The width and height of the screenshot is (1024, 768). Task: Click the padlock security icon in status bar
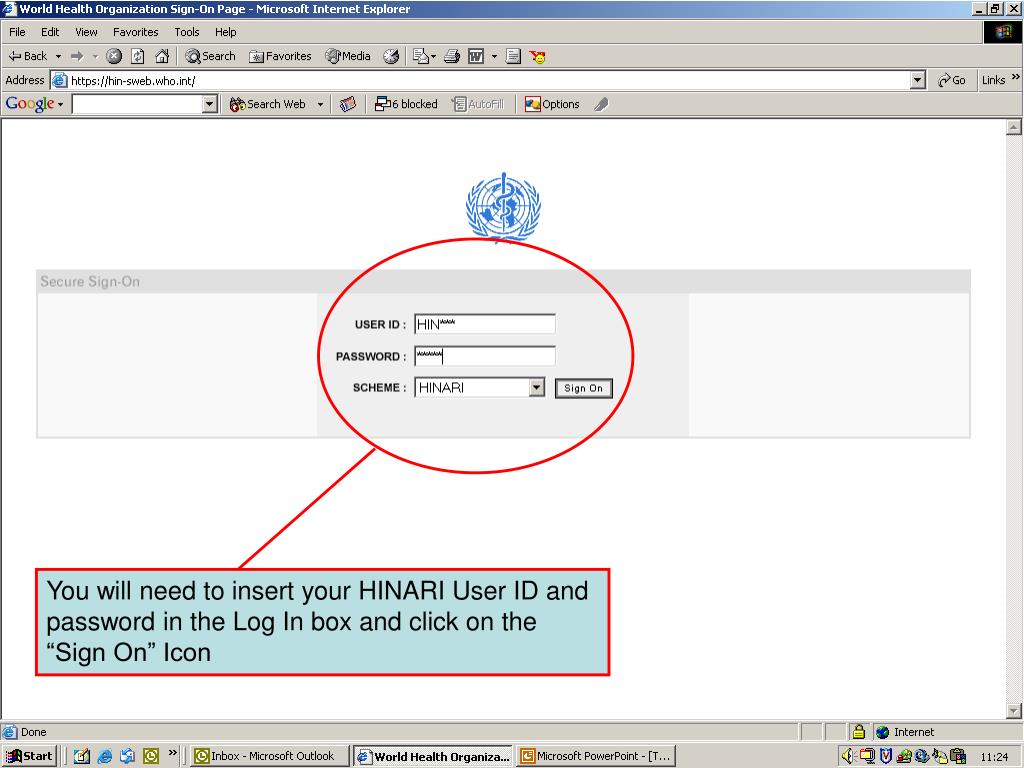[x=859, y=731]
